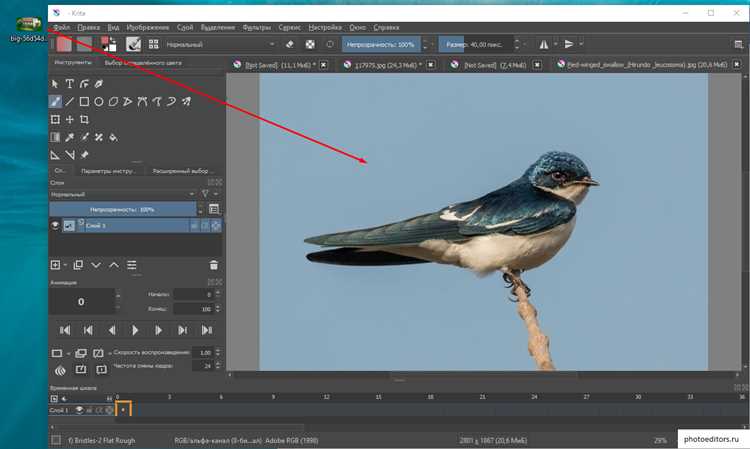Select the Line tool
750x449 pixels.
(x=70, y=101)
